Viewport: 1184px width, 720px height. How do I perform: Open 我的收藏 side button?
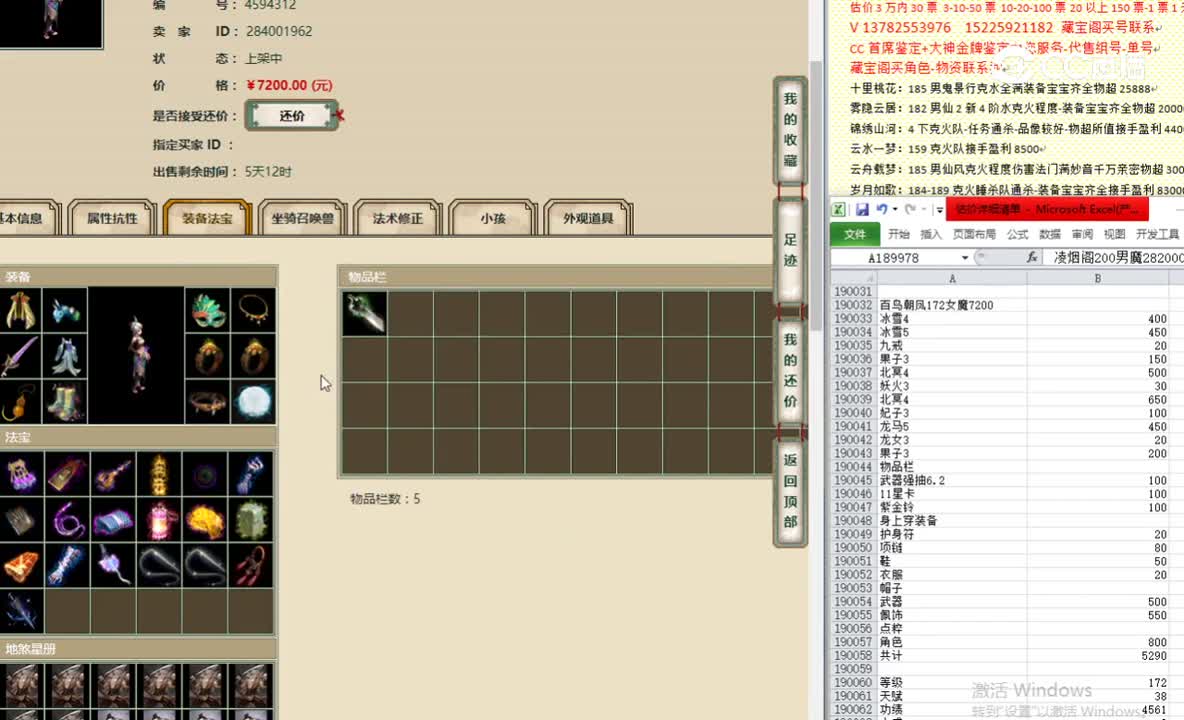(791, 129)
